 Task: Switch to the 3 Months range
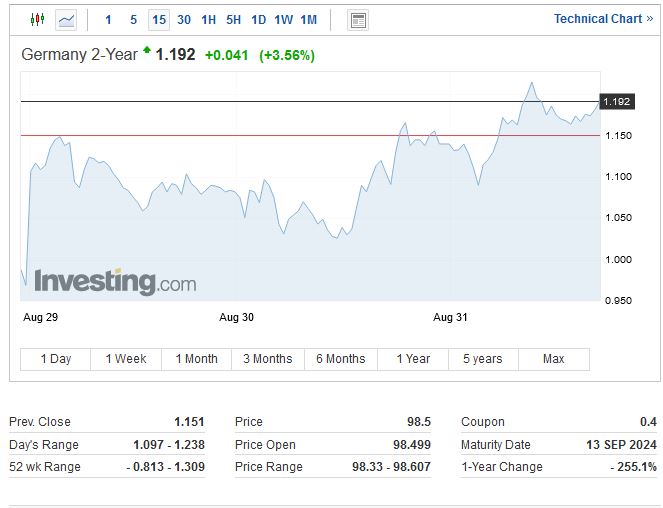pos(268,359)
